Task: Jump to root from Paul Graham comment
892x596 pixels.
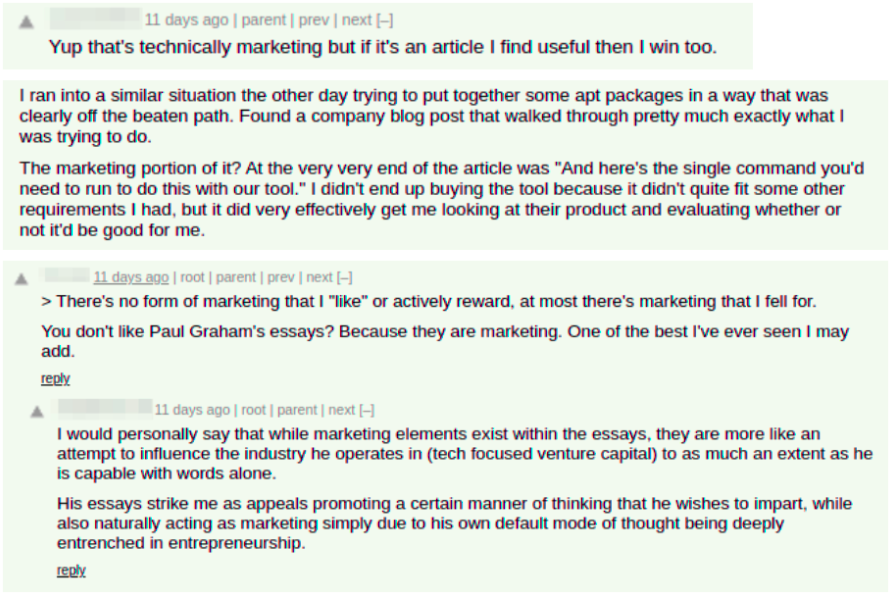Action: coord(192,278)
